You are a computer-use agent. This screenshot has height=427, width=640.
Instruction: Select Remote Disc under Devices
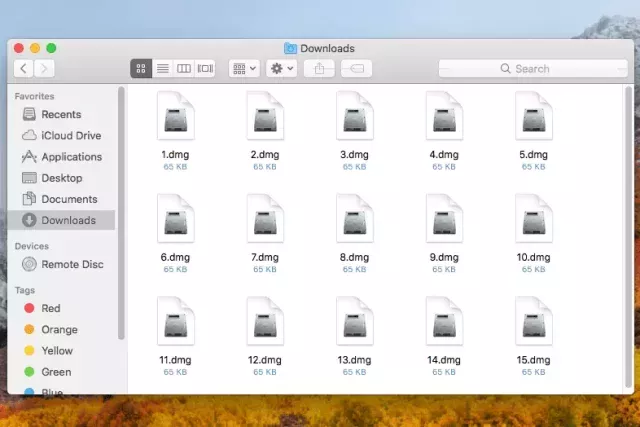coord(71,265)
